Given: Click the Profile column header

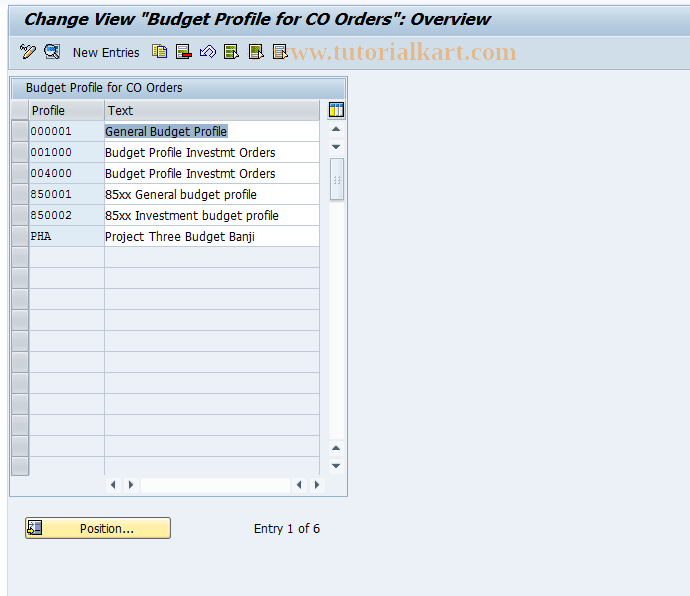Looking at the screenshot, I should 66,110.
